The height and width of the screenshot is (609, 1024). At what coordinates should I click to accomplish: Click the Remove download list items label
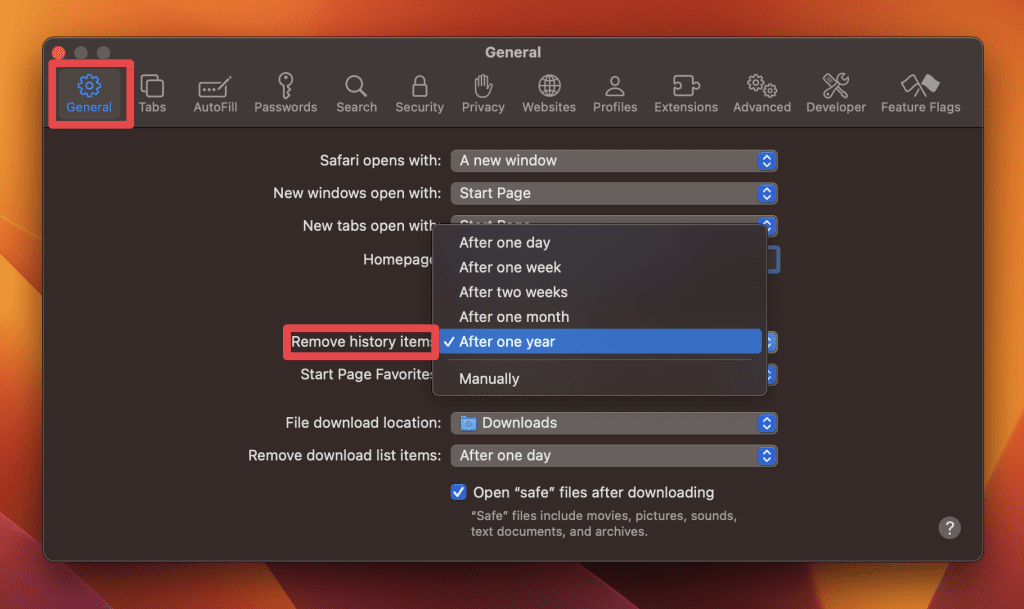[345, 456]
